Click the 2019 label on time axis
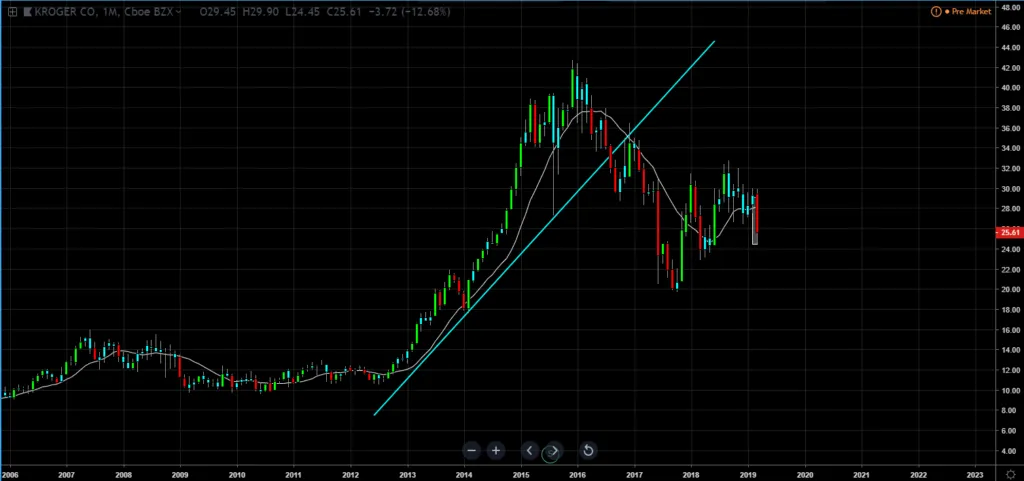1024x481 pixels. point(748,475)
